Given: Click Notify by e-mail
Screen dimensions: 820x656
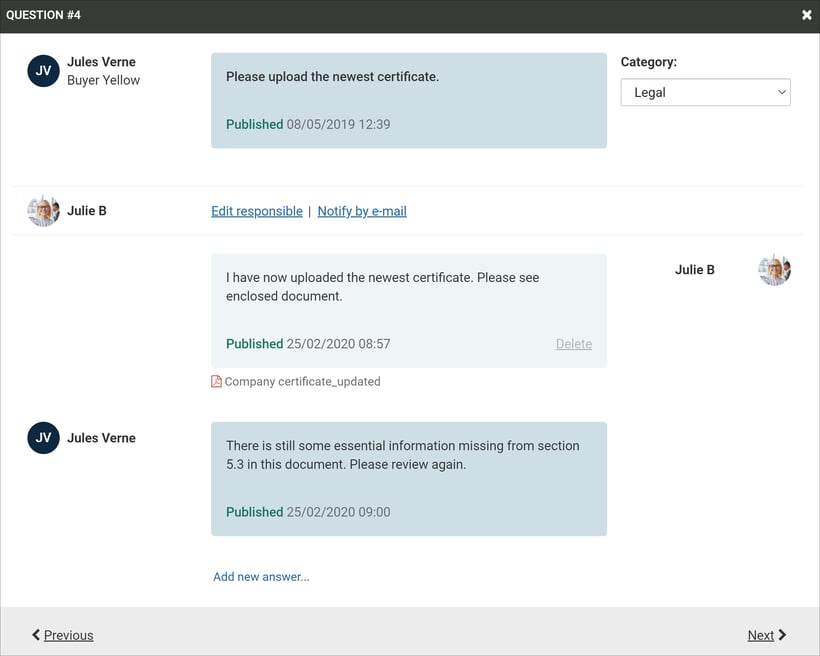Looking at the screenshot, I should coord(362,210).
